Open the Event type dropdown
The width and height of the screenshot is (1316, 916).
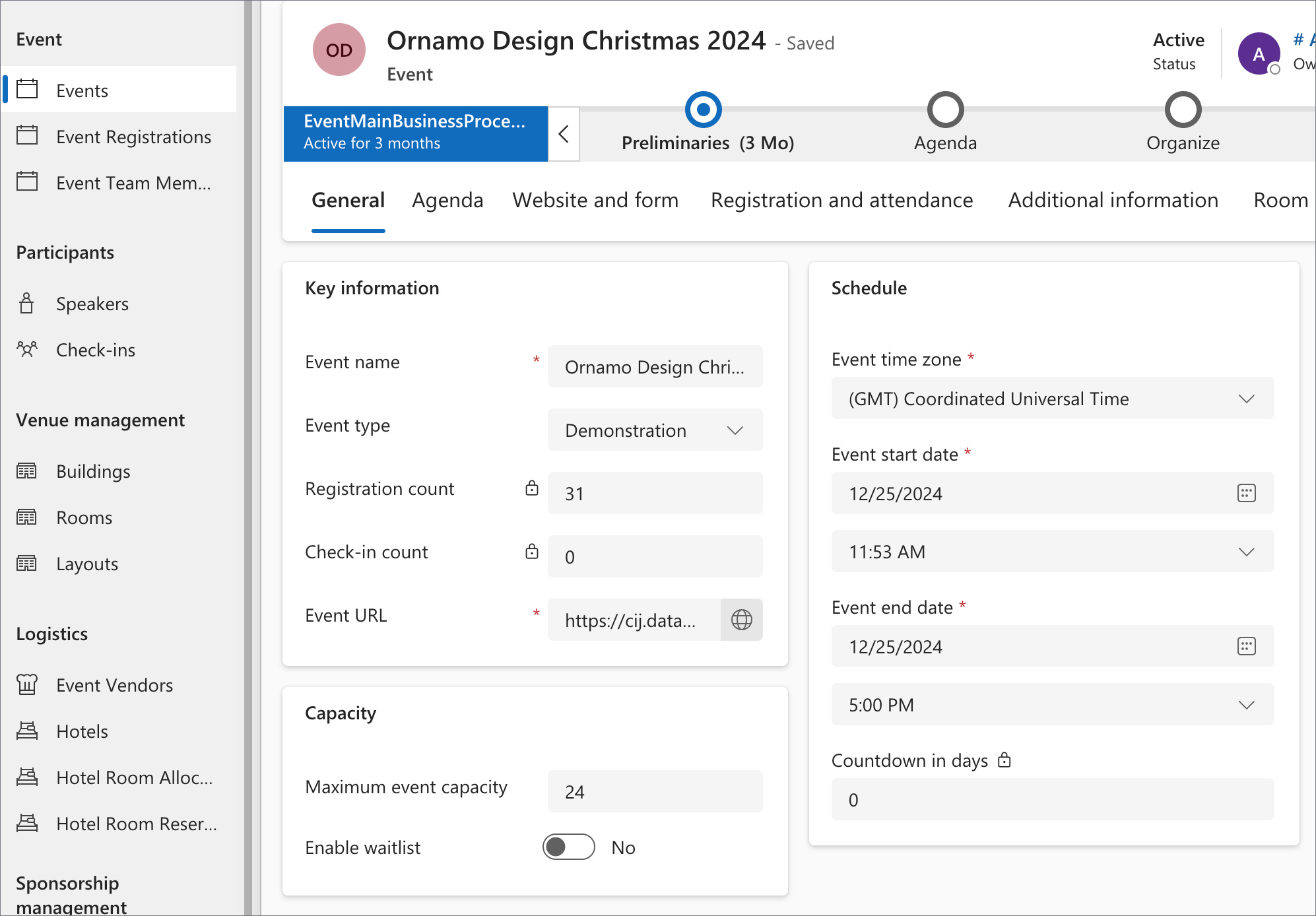(655, 430)
